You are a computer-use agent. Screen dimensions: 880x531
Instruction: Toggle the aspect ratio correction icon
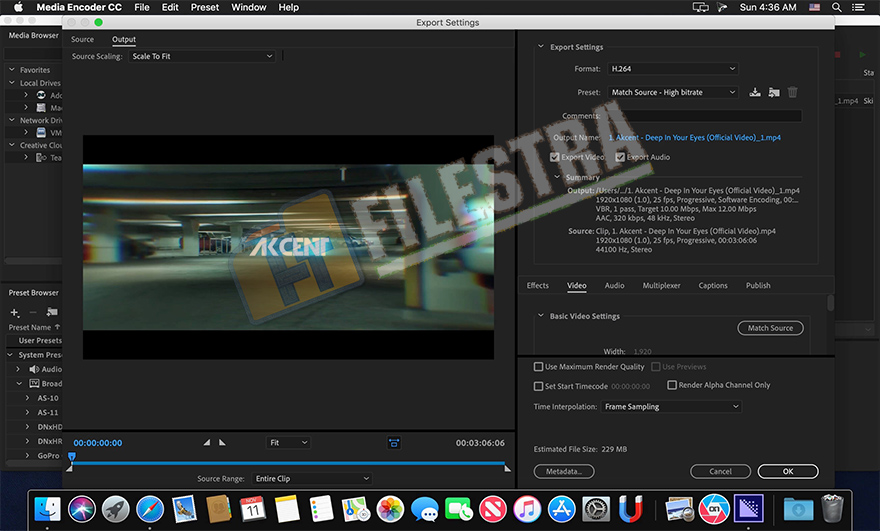point(394,443)
